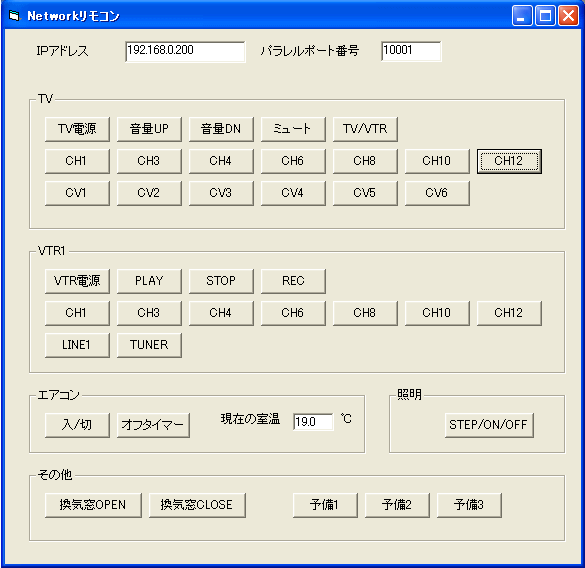This screenshot has width=585, height=568.
Task: Click the Networkリモコン title bar icon
Action: 14,16
